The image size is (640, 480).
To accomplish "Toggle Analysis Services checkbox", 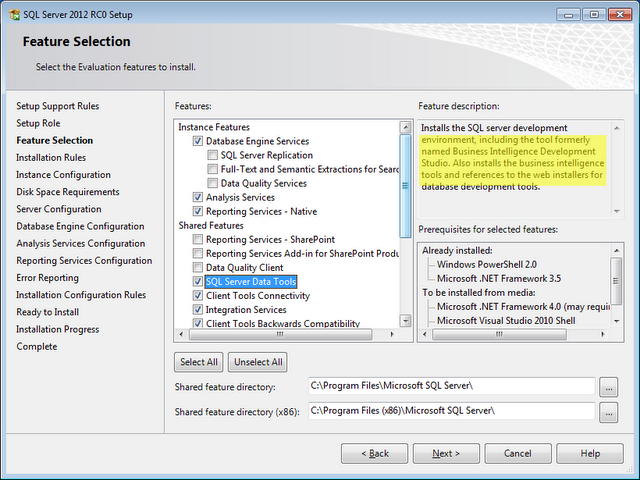I will click(198, 197).
